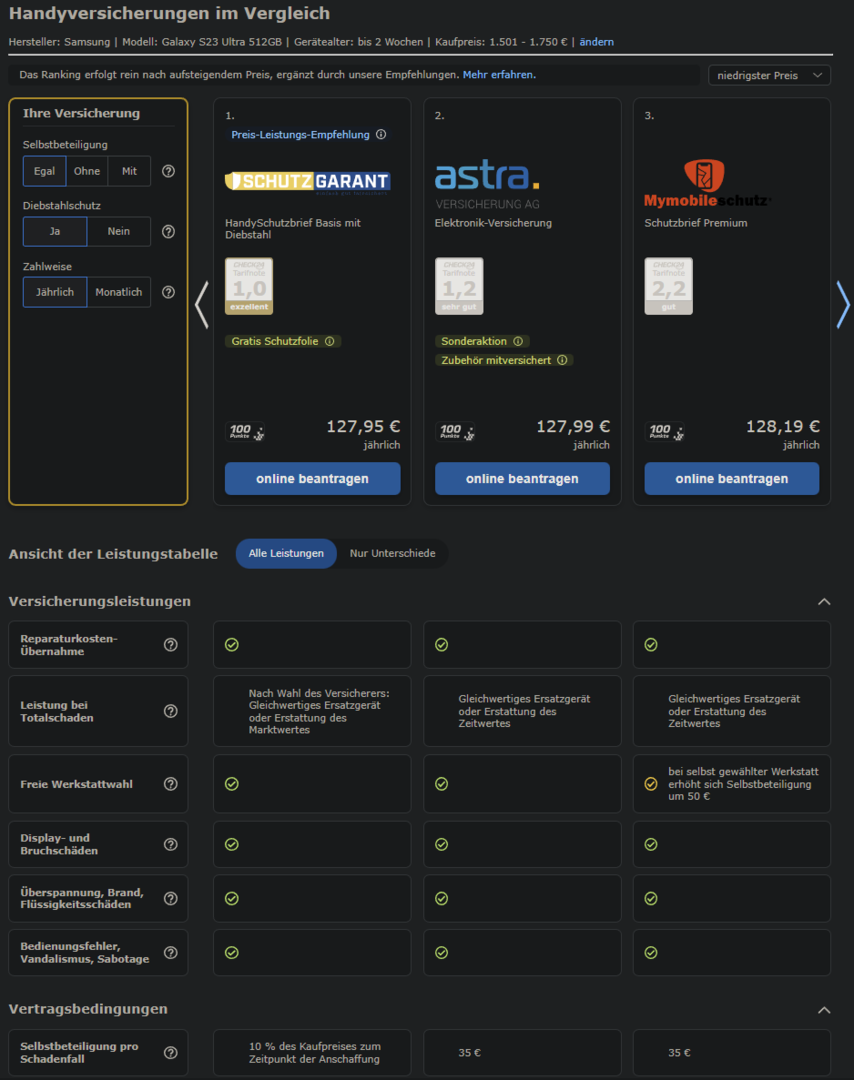Switch to 'Nur Unterschiede' view
The height and width of the screenshot is (1080, 854).
click(392, 553)
